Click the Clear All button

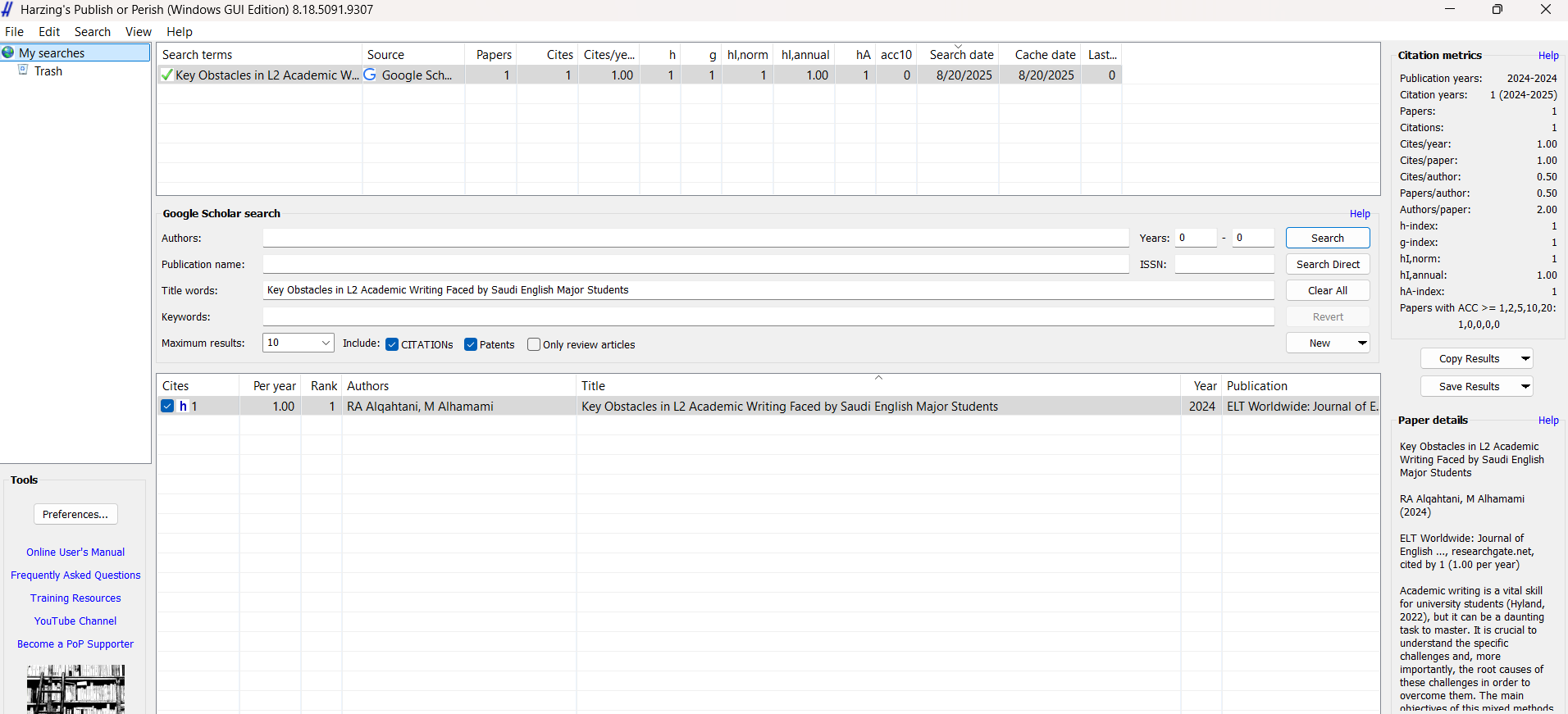tap(1328, 290)
